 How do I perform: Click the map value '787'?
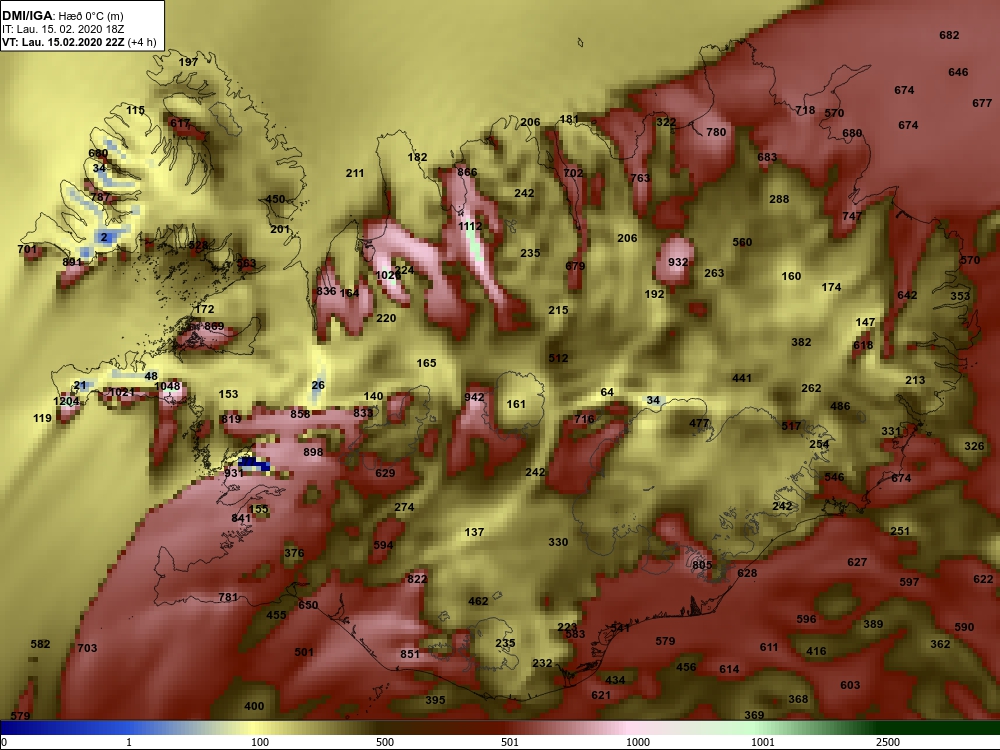[100, 197]
